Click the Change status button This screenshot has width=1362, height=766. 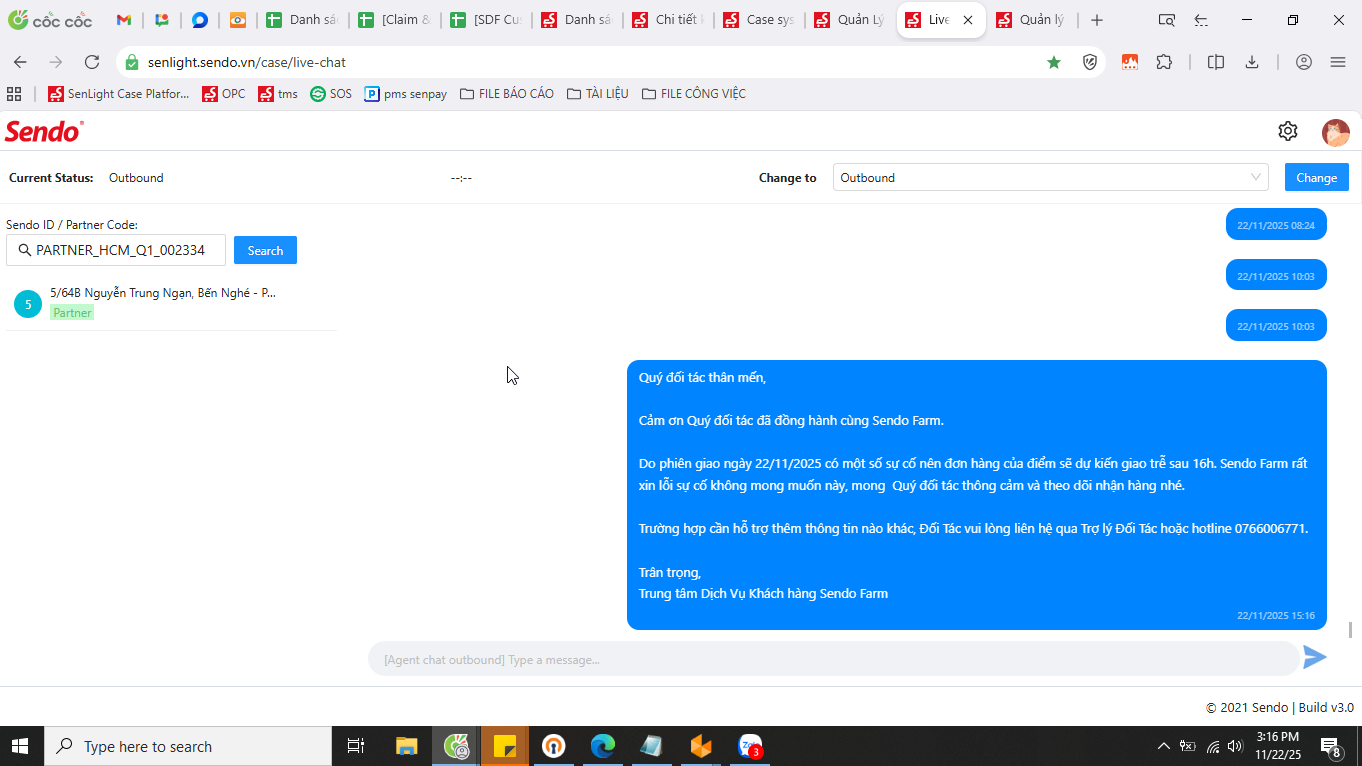click(1316, 177)
